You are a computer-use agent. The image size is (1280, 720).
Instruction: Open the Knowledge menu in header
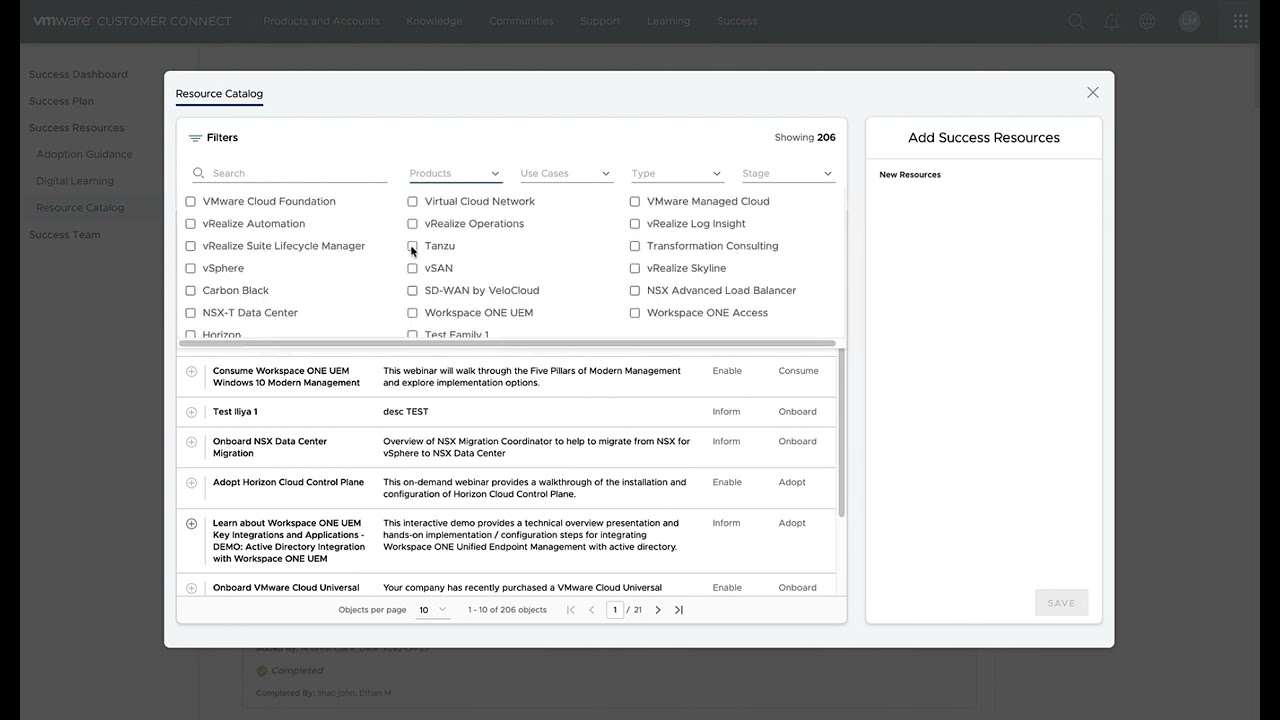point(434,21)
